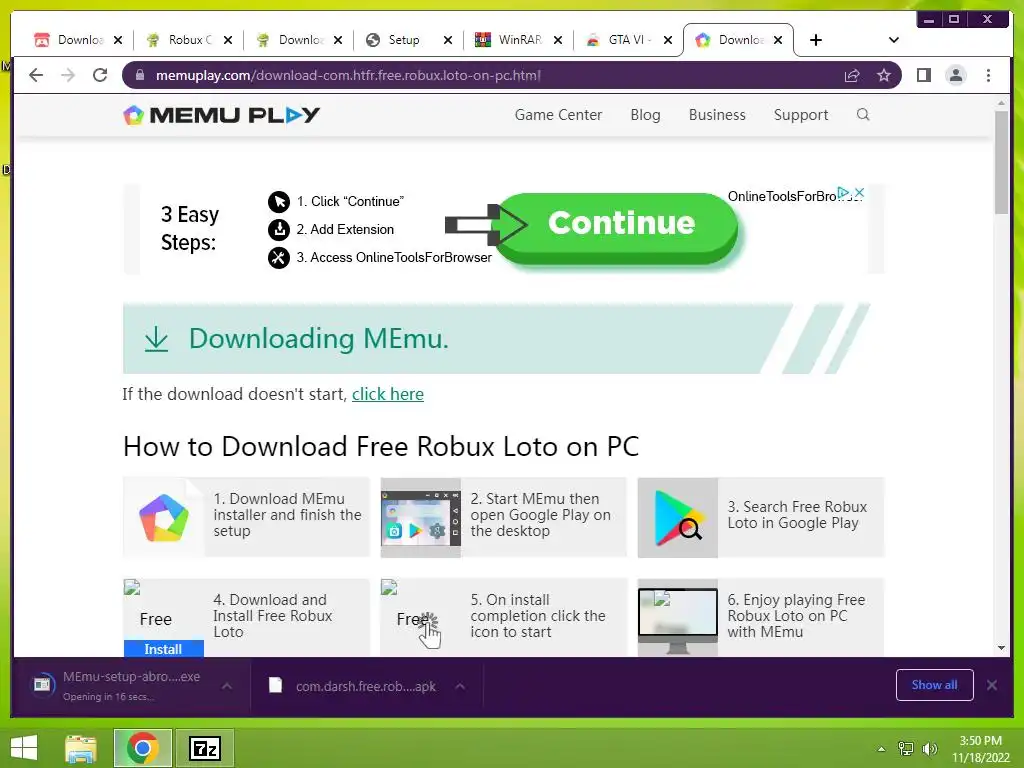Click the page scrollbar up arrow
Image resolution: width=1024 pixels, height=768 pixels.
(x=1001, y=103)
